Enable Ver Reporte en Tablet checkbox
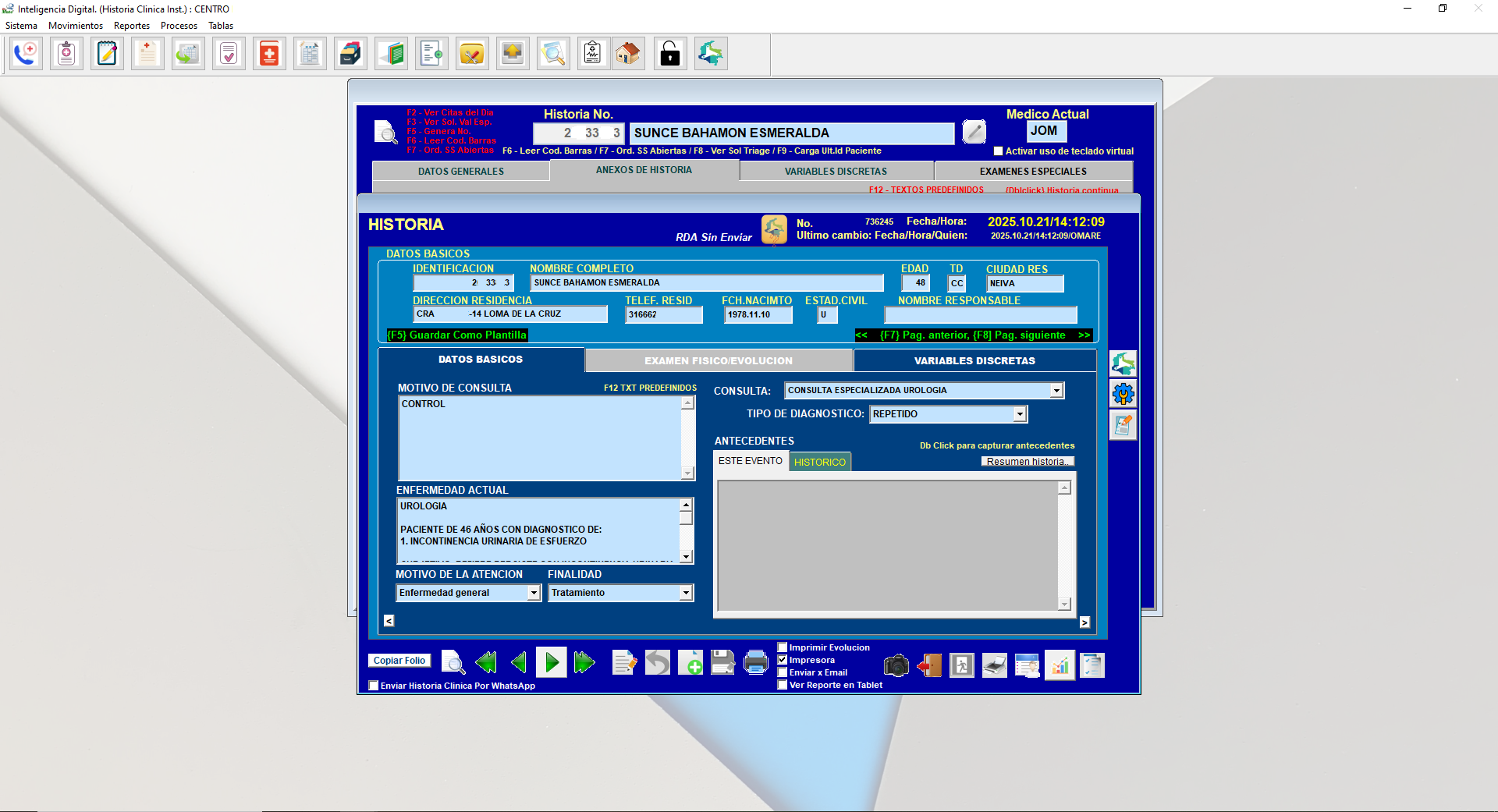The width and height of the screenshot is (1498, 812). tap(783, 685)
